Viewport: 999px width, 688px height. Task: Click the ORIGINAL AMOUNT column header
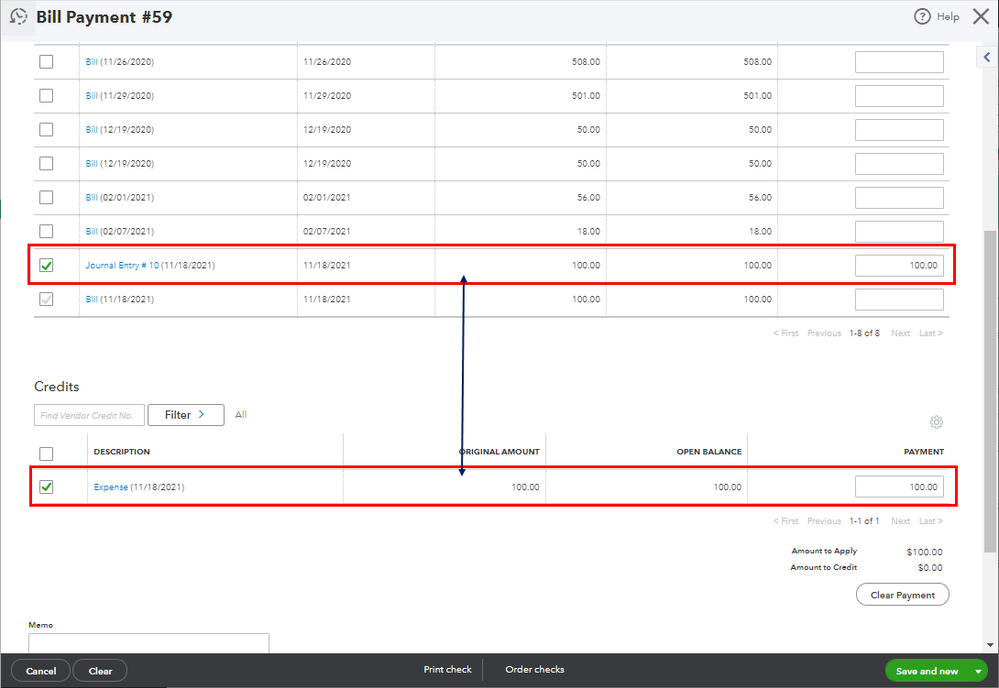pyautogui.click(x=500, y=452)
